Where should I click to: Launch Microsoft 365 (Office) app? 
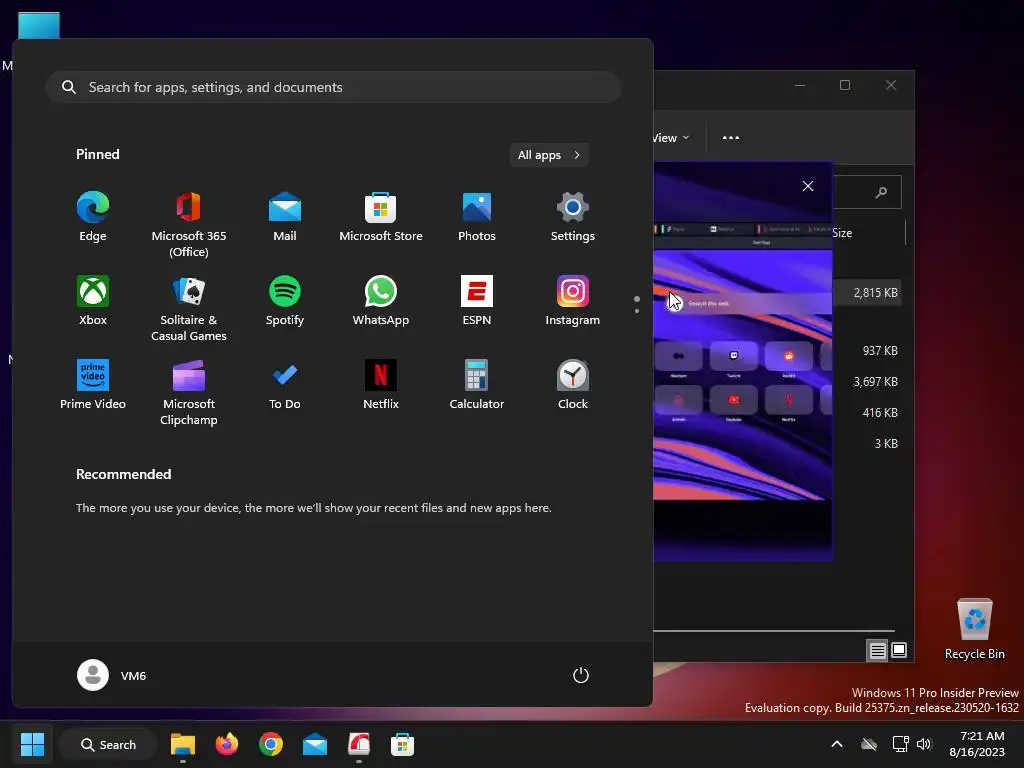tap(189, 225)
